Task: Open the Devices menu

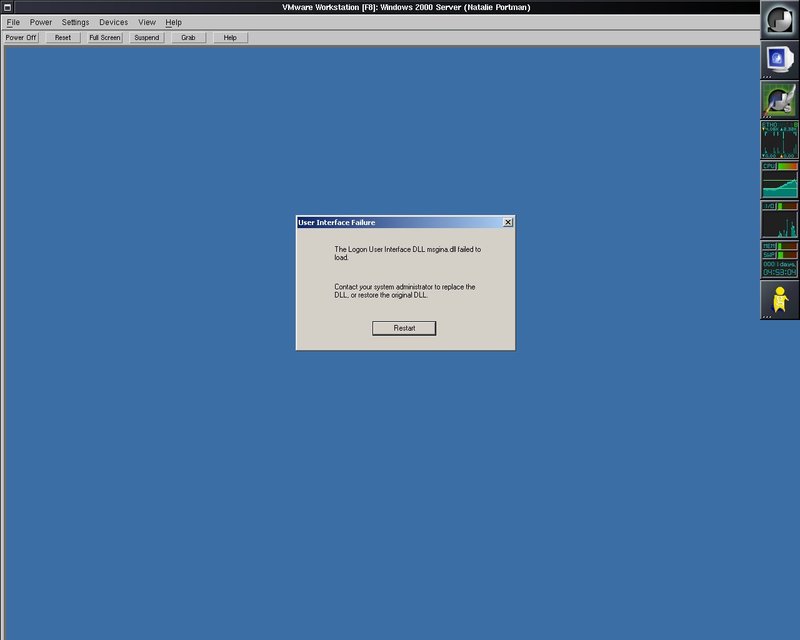Action: click(113, 22)
